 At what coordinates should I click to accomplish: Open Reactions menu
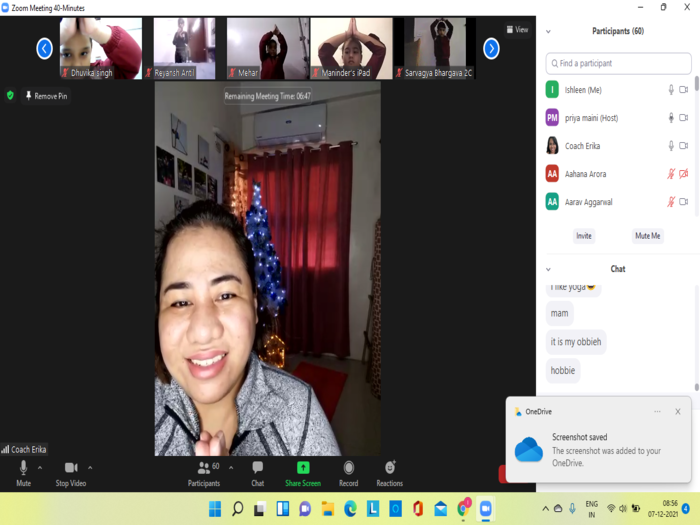click(x=390, y=474)
